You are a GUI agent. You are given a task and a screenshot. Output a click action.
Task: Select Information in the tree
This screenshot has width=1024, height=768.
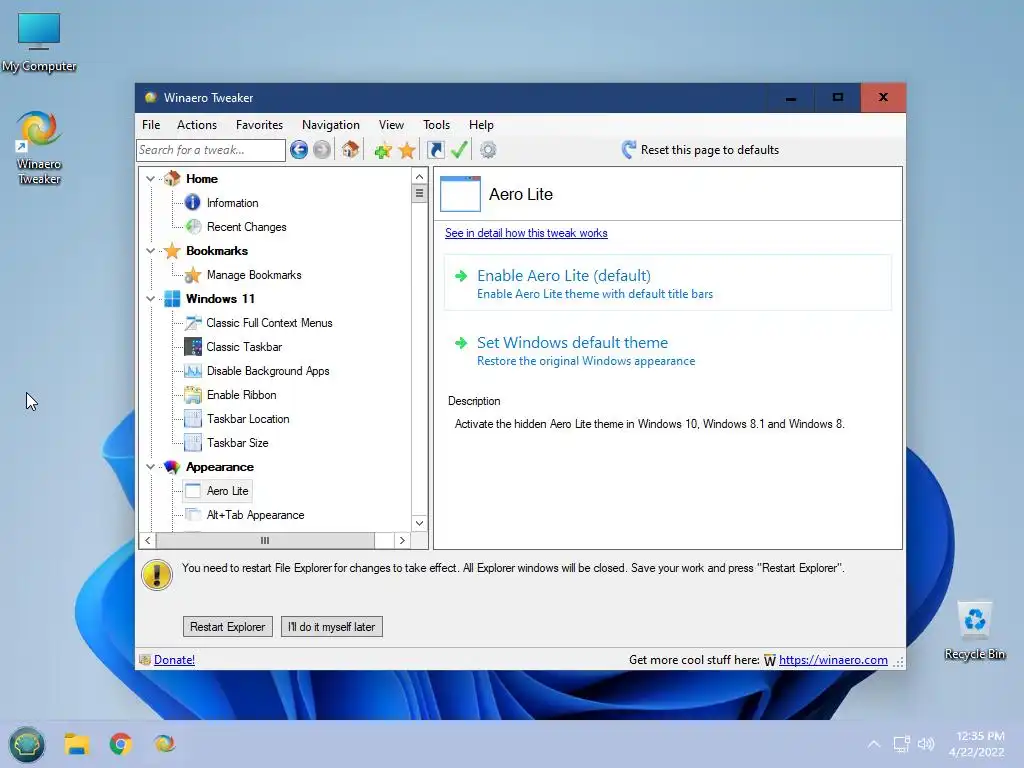click(x=232, y=203)
